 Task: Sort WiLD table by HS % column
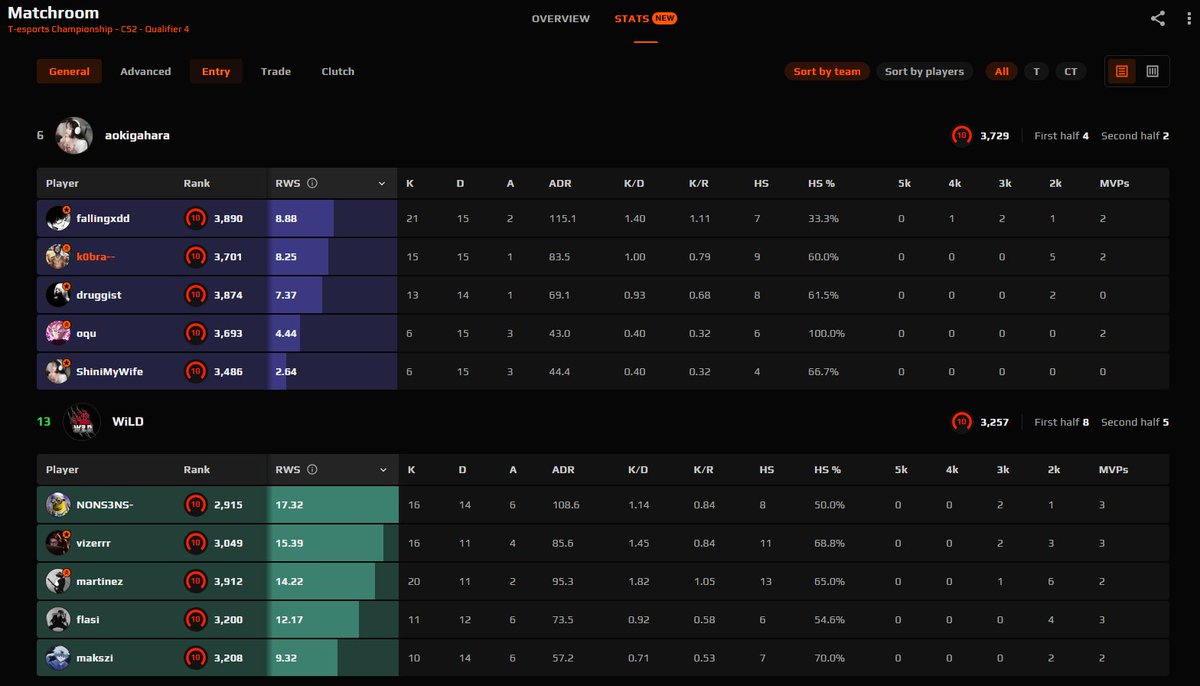[x=827, y=470]
